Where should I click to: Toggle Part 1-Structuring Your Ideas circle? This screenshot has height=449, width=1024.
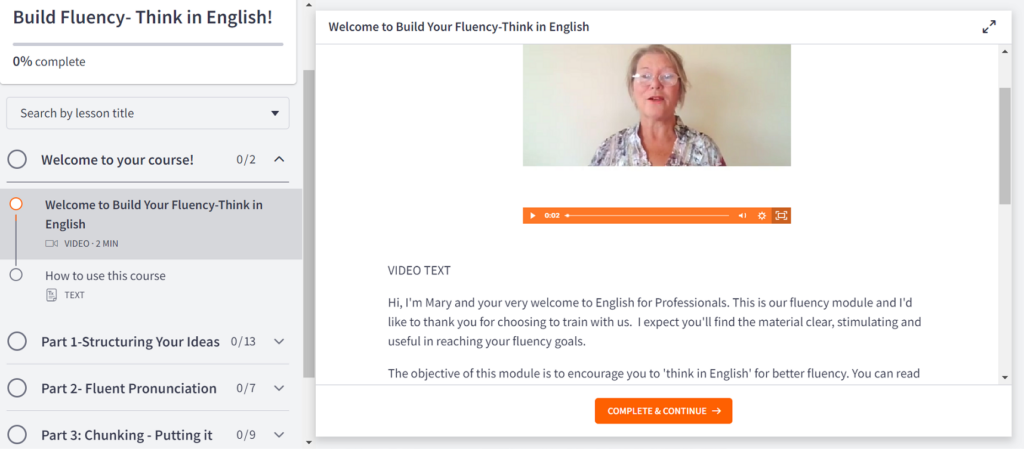[18, 341]
